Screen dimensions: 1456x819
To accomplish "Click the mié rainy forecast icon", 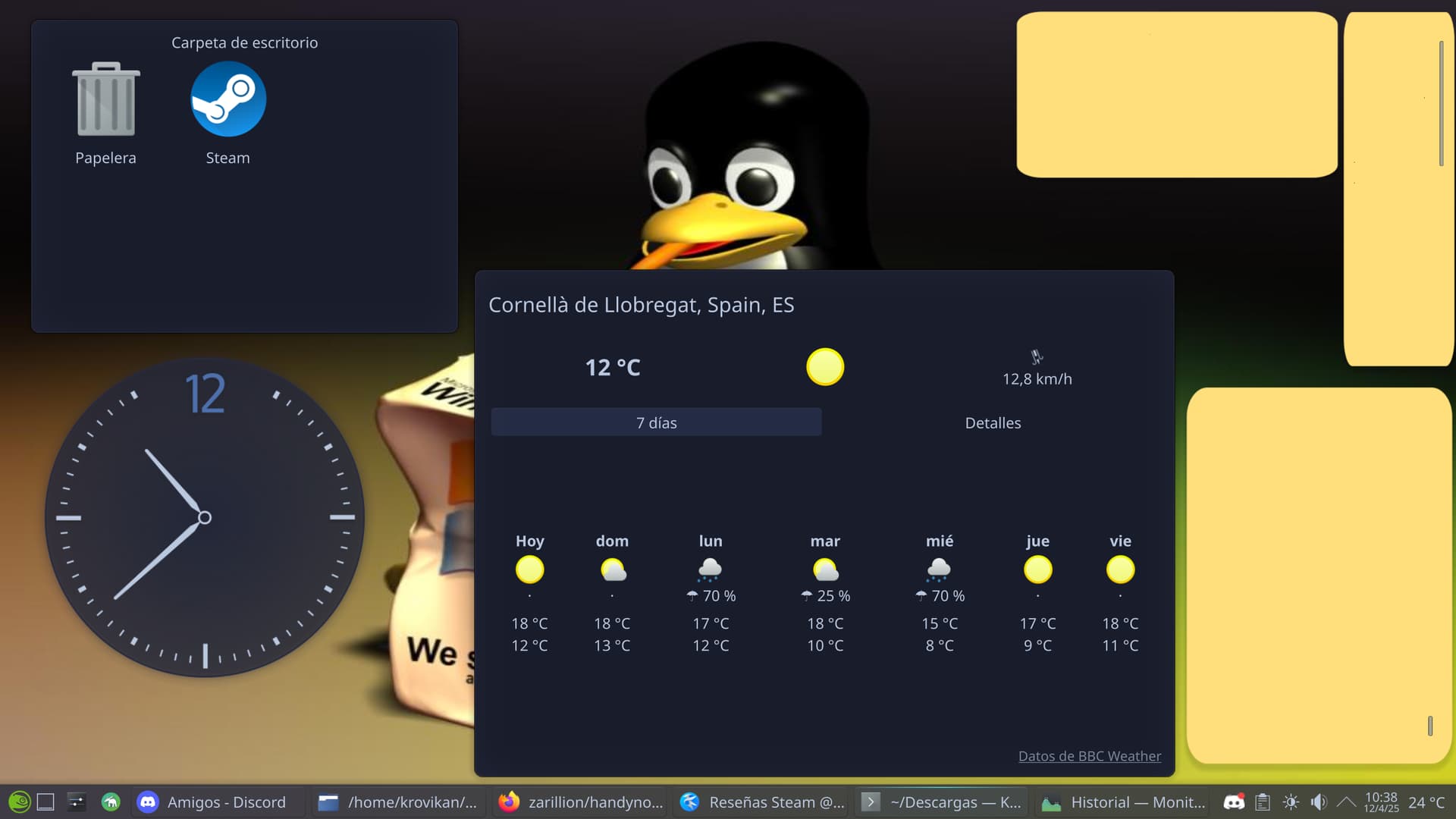I will 939,570.
